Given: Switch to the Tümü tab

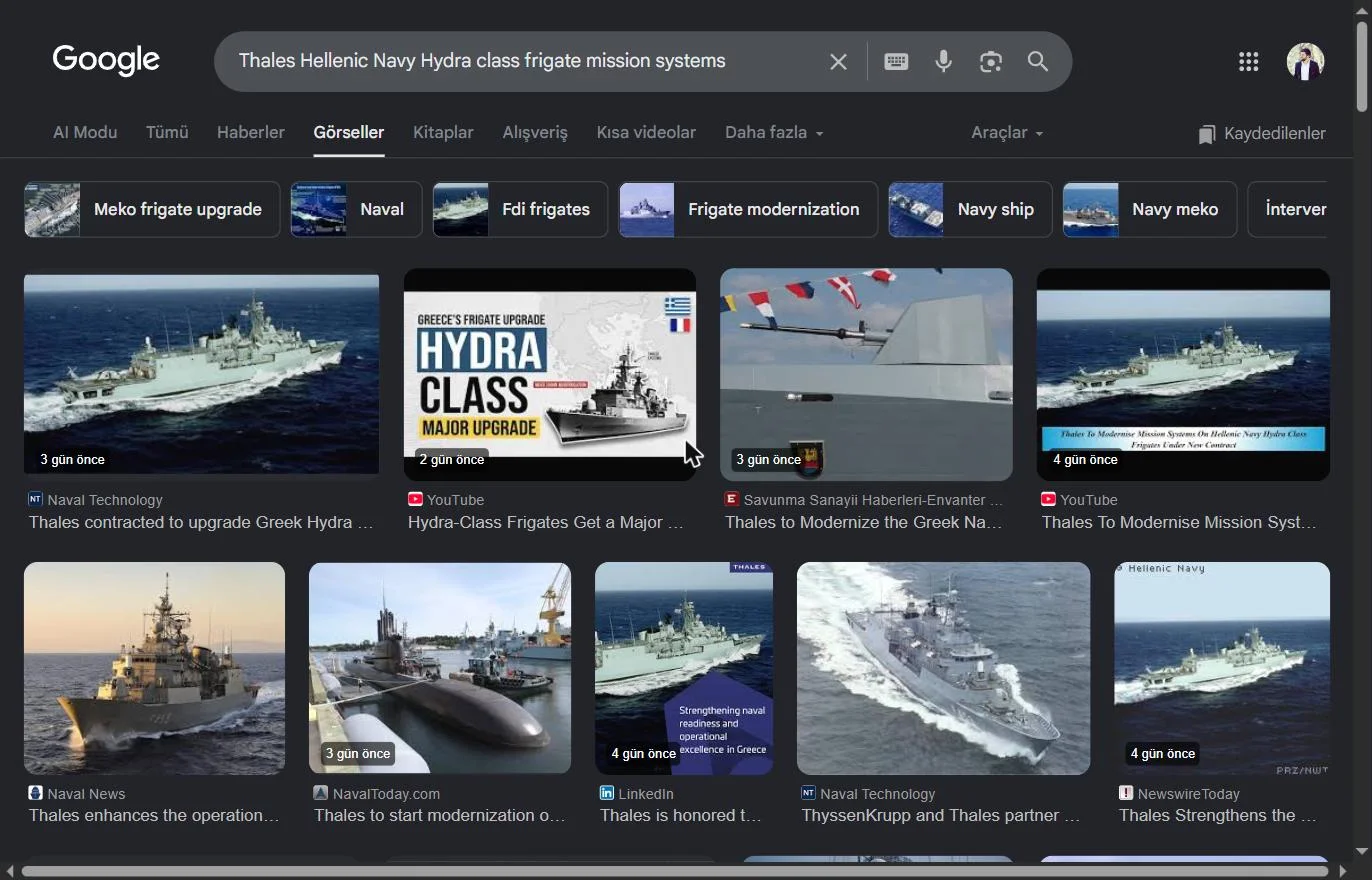Looking at the screenshot, I should [167, 132].
